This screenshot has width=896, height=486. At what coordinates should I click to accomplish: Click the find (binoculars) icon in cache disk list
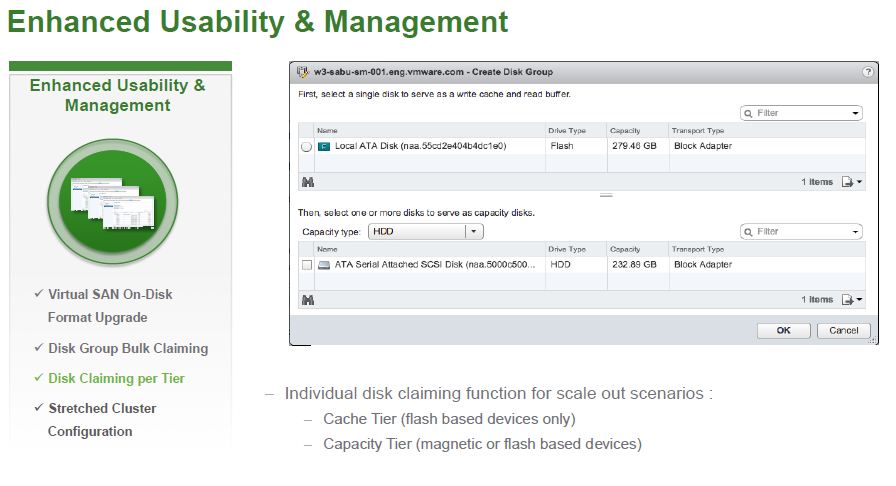point(307,182)
